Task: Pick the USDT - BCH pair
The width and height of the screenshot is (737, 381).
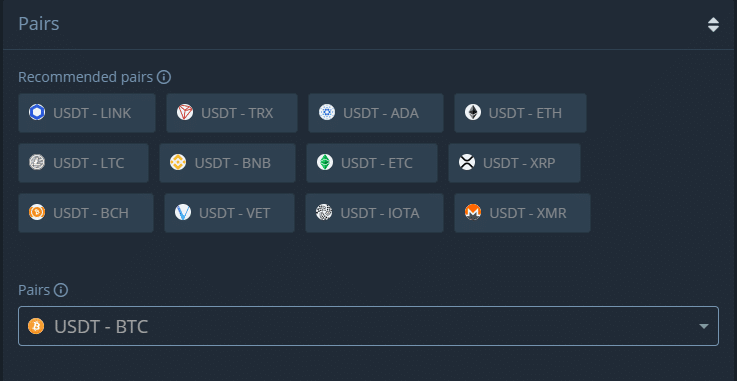Action: pyautogui.click(x=86, y=213)
